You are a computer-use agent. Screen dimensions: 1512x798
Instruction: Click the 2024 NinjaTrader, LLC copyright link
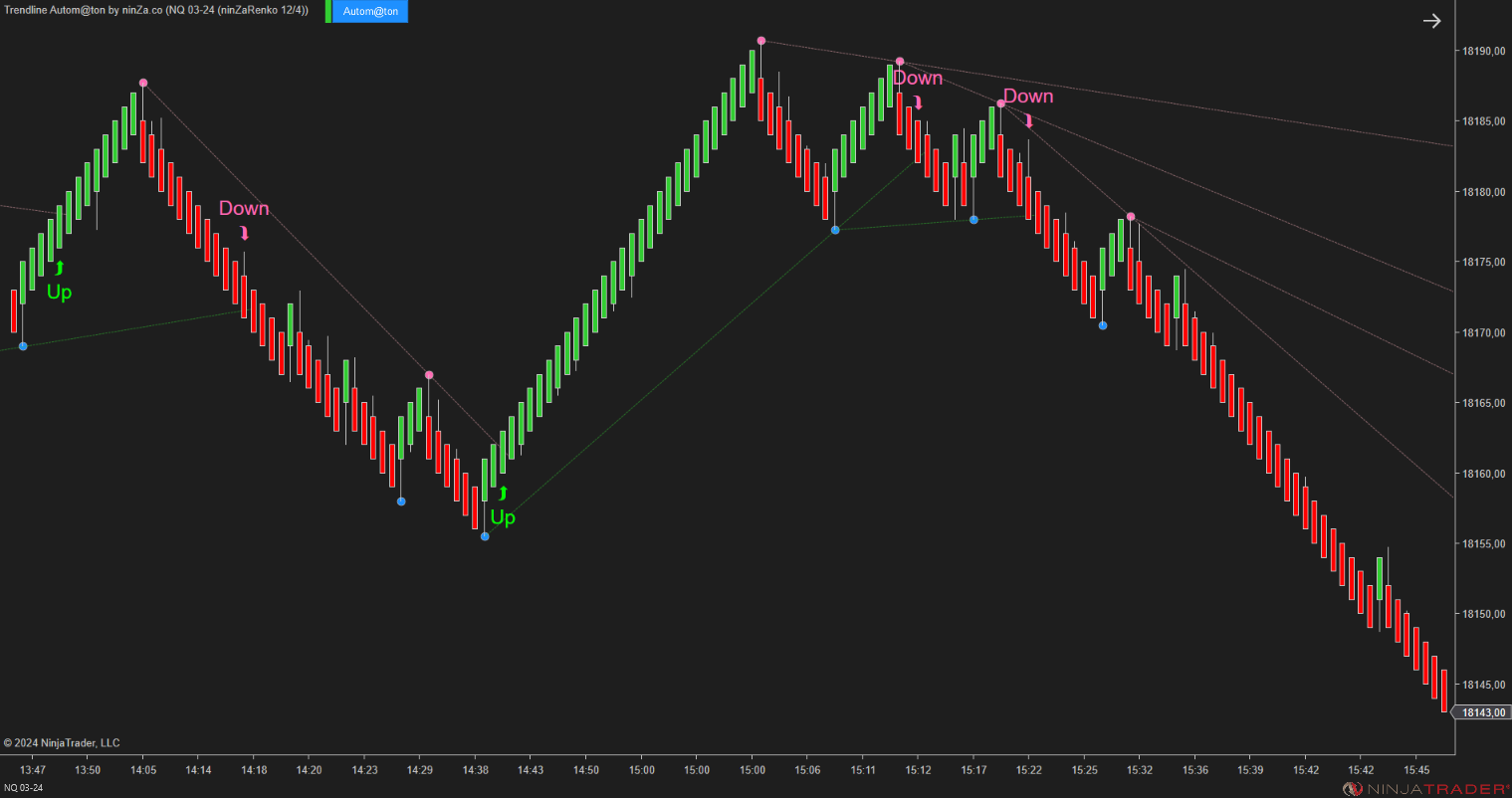click(x=62, y=742)
